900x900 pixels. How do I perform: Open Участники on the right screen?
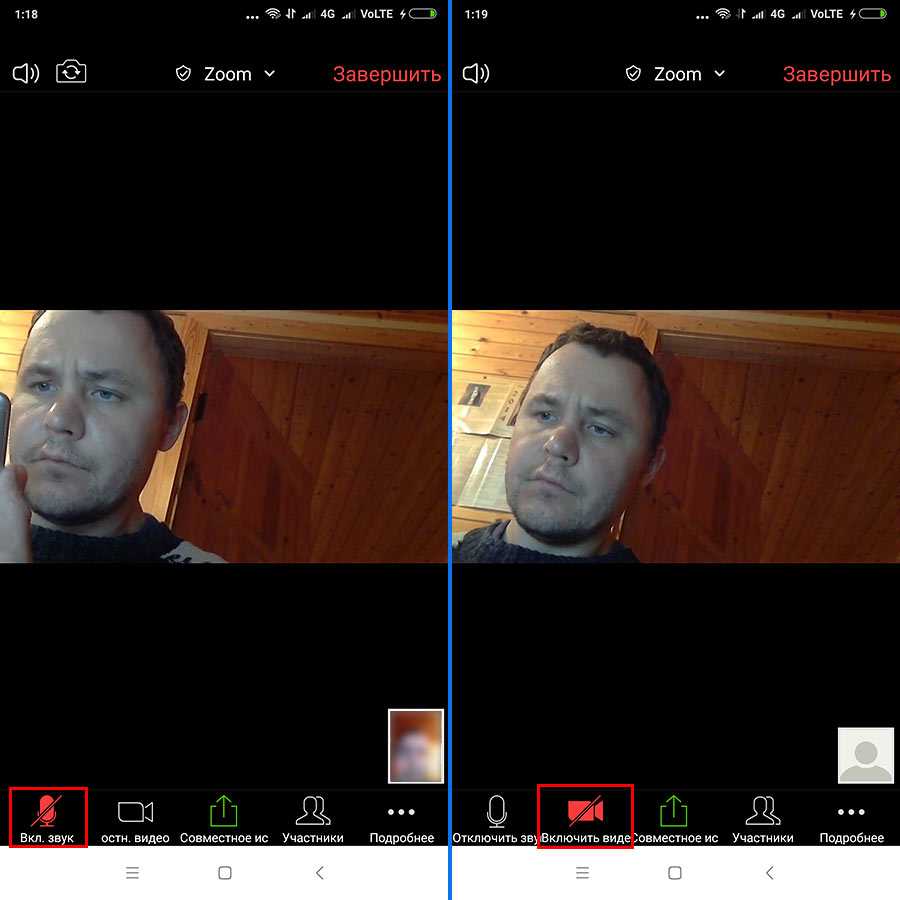tap(763, 818)
